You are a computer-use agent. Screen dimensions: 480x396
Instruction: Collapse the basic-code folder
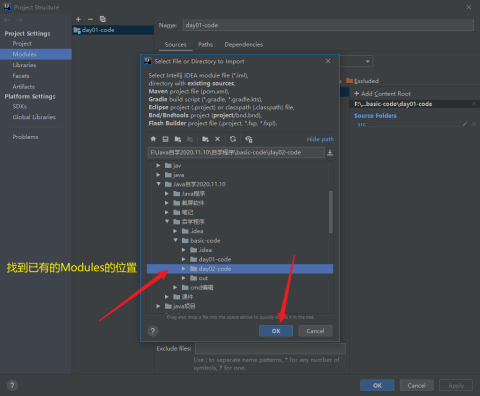(x=175, y=240)
